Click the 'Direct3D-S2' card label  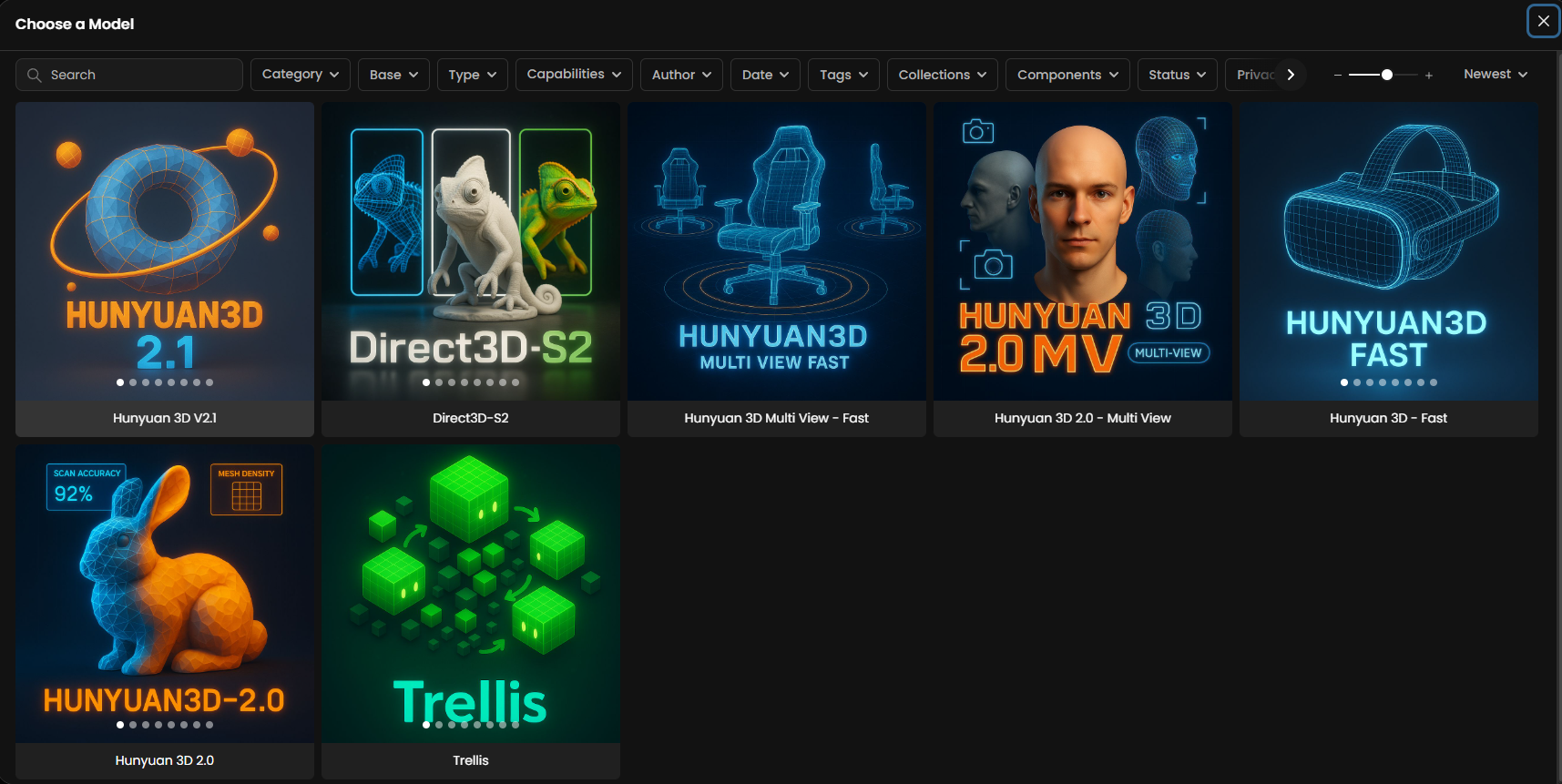tap(471, 418)
